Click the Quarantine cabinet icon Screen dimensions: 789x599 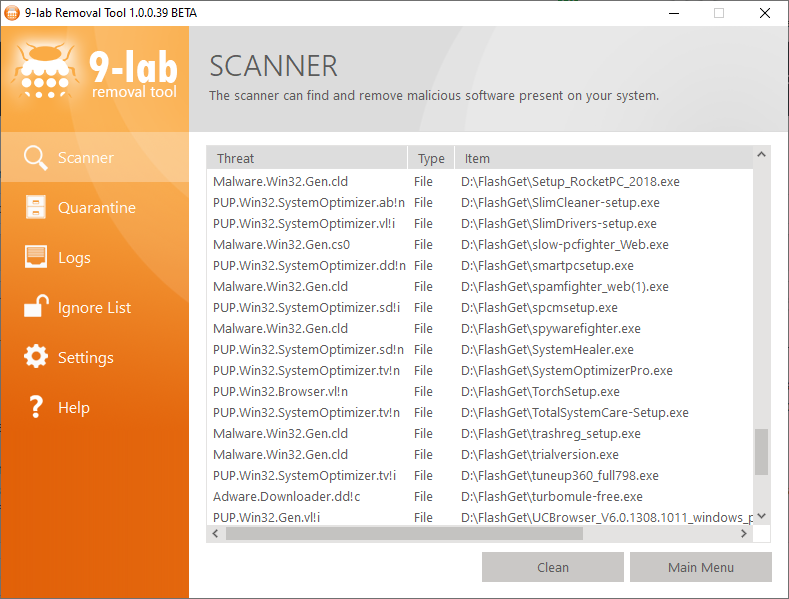coord(36,207)
